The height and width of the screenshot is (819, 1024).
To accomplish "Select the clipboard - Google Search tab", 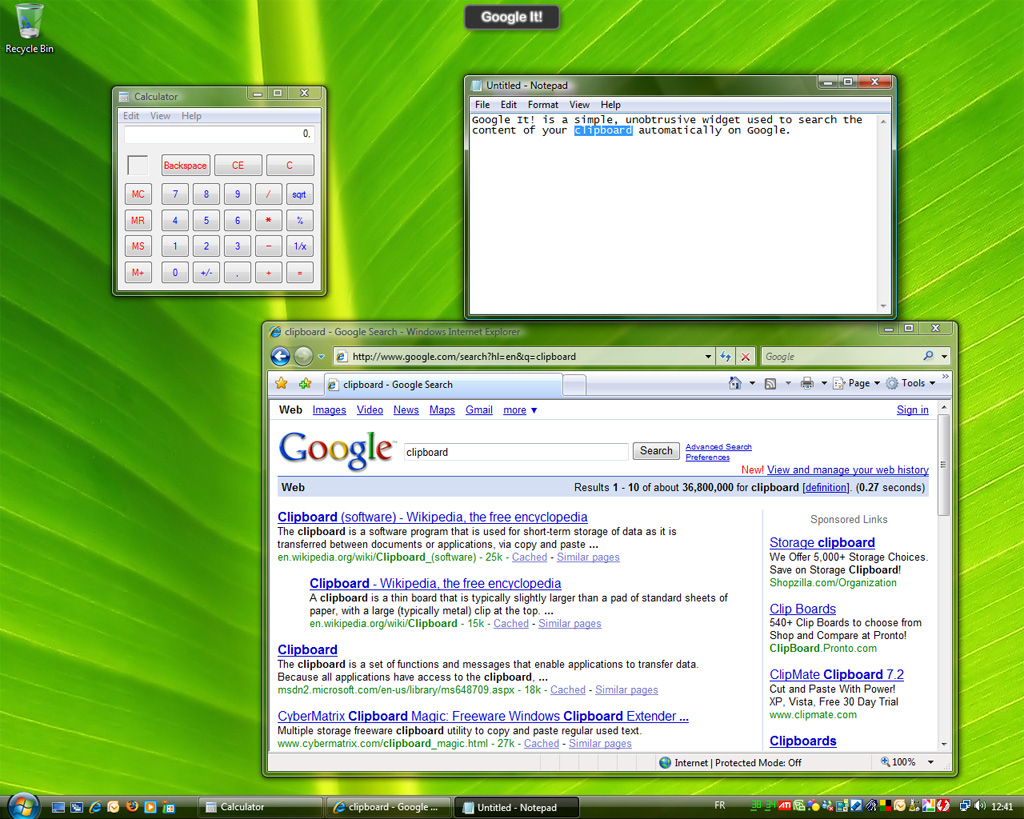I will click(443, 385).
